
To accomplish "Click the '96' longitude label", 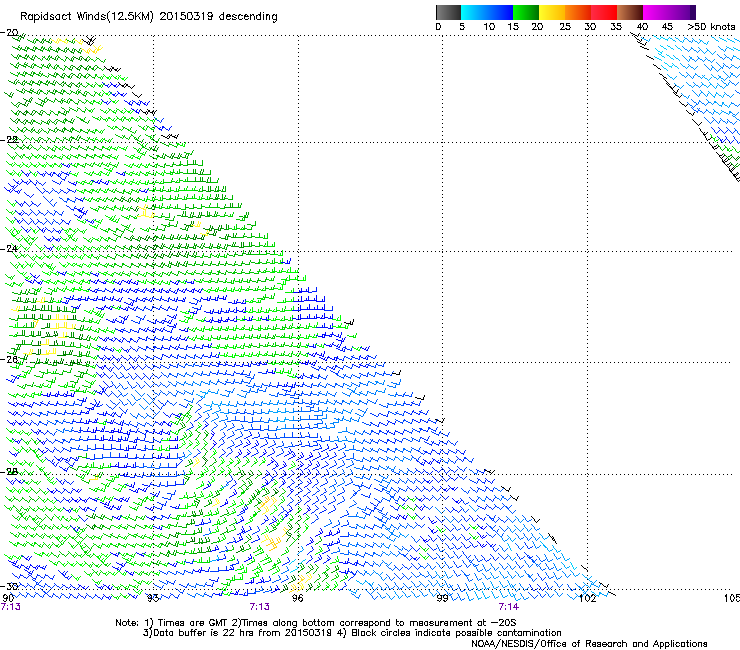I will point(298,598).
